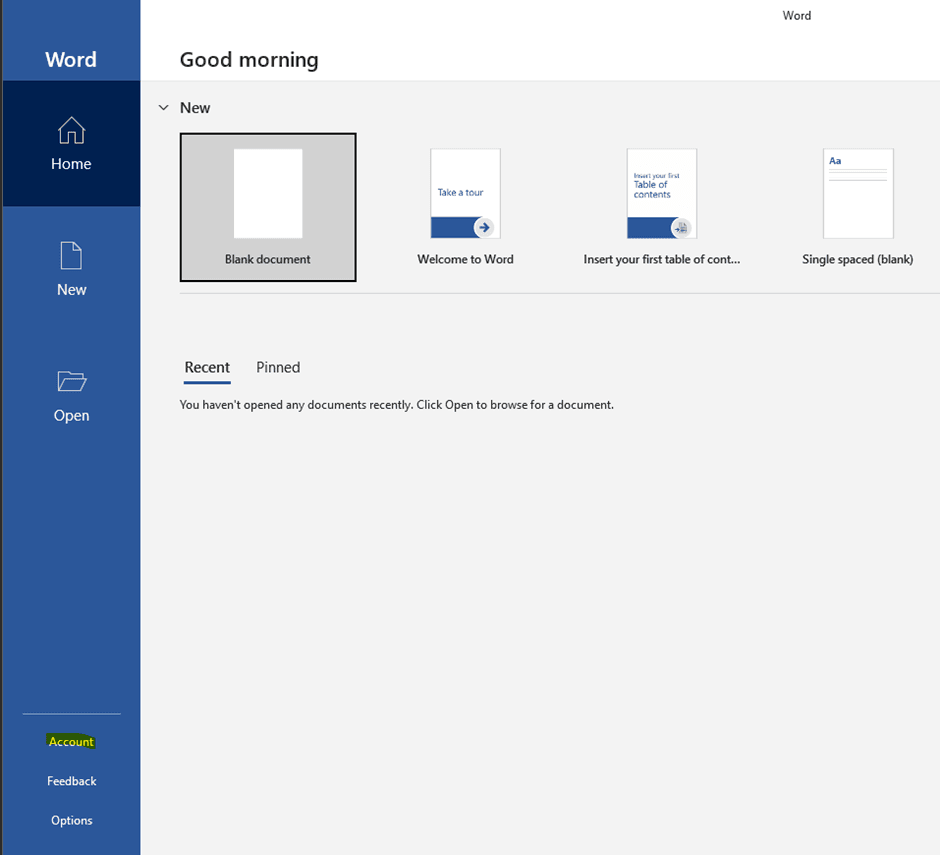
Task: Open Word Options from the sidebar
Action: click(71, 820)
